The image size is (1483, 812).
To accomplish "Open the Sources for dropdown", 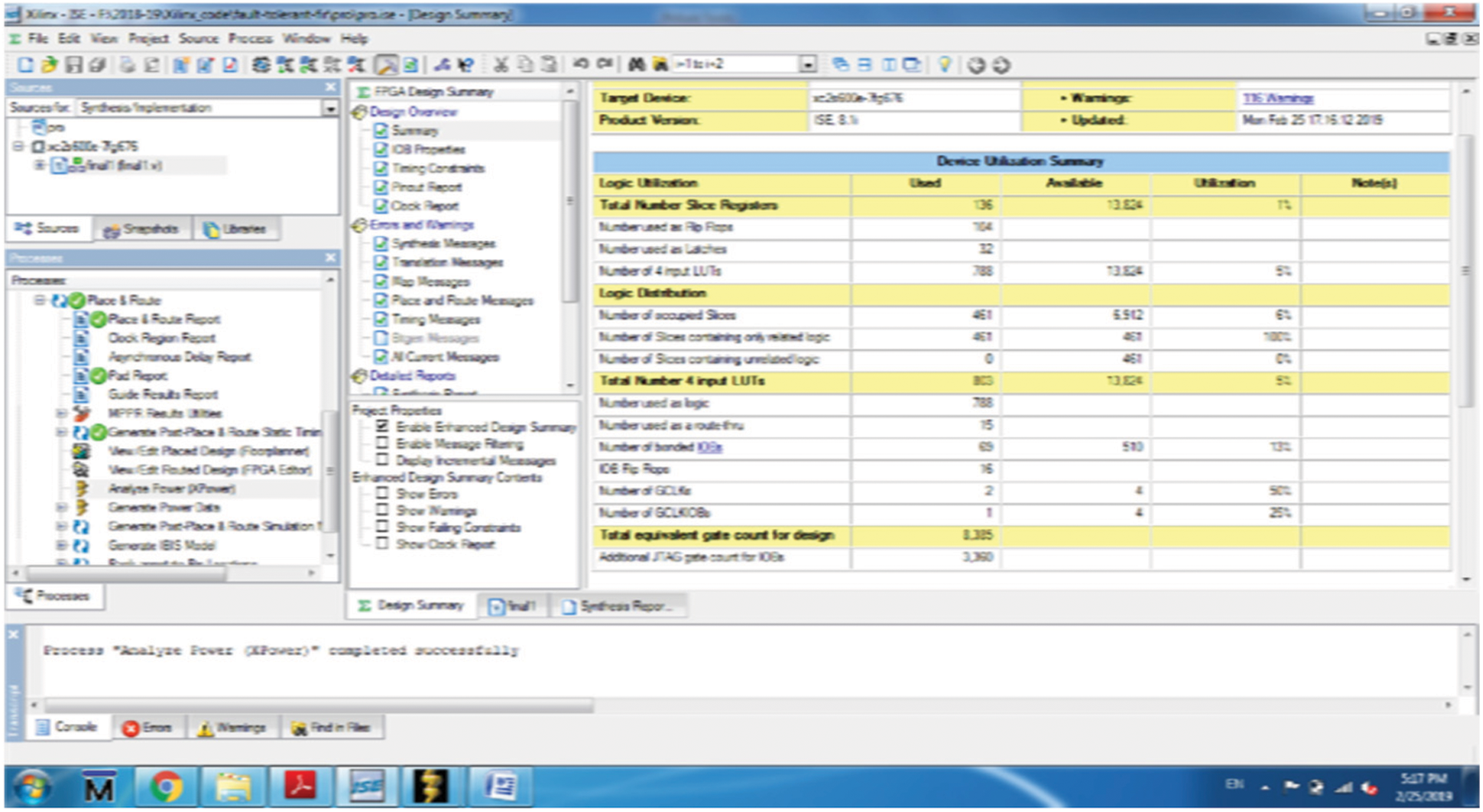I will (330, 108).
